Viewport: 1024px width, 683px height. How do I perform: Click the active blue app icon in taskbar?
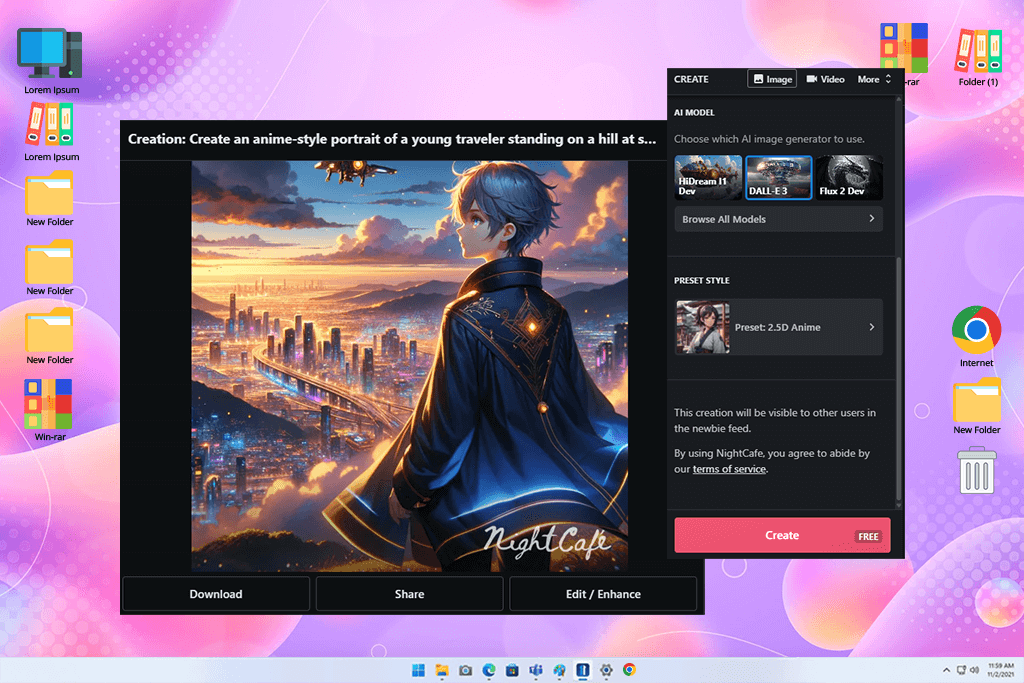tap(583, 670)
